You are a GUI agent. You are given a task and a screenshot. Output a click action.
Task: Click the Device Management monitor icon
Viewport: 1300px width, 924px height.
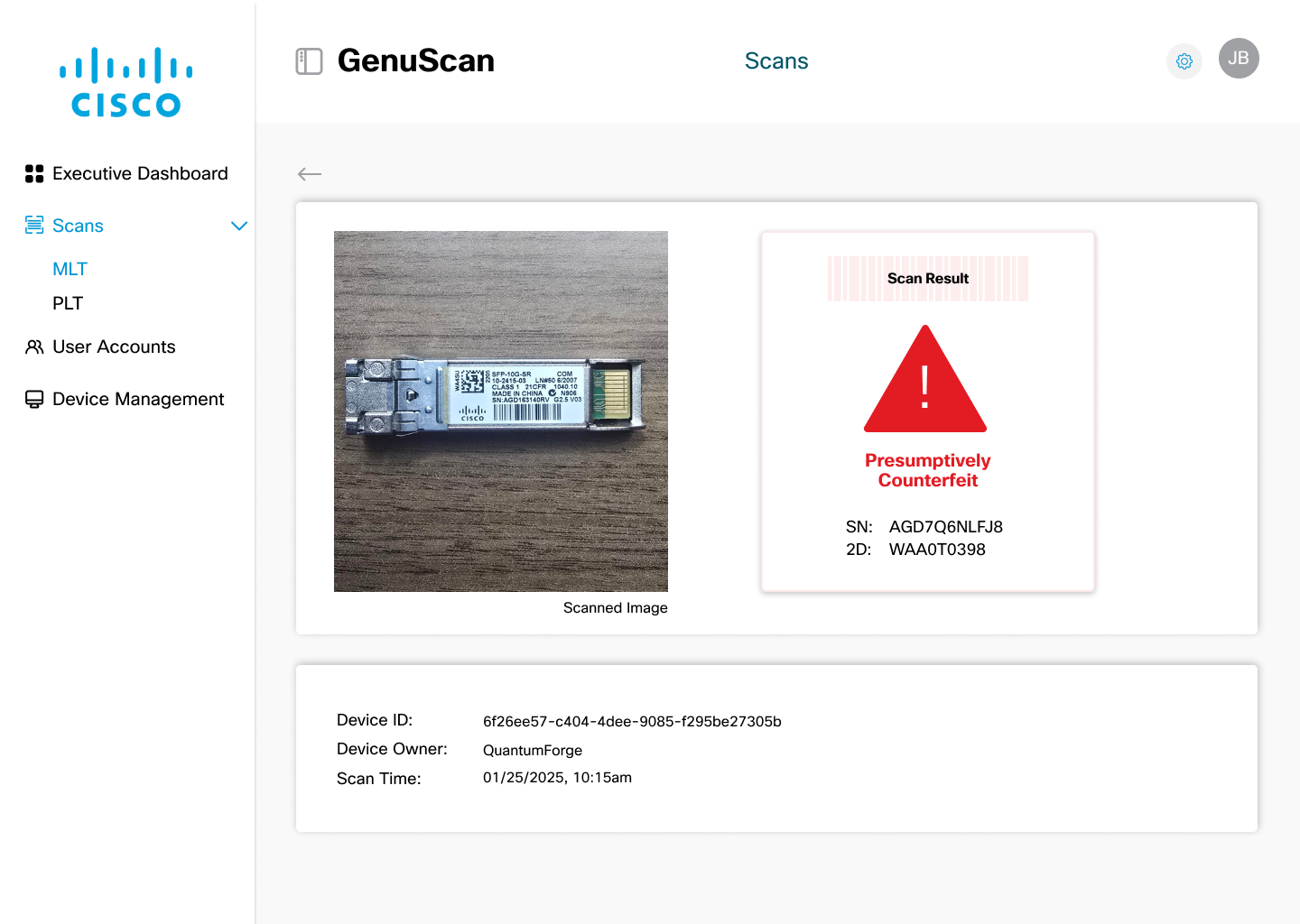[34, 400]
